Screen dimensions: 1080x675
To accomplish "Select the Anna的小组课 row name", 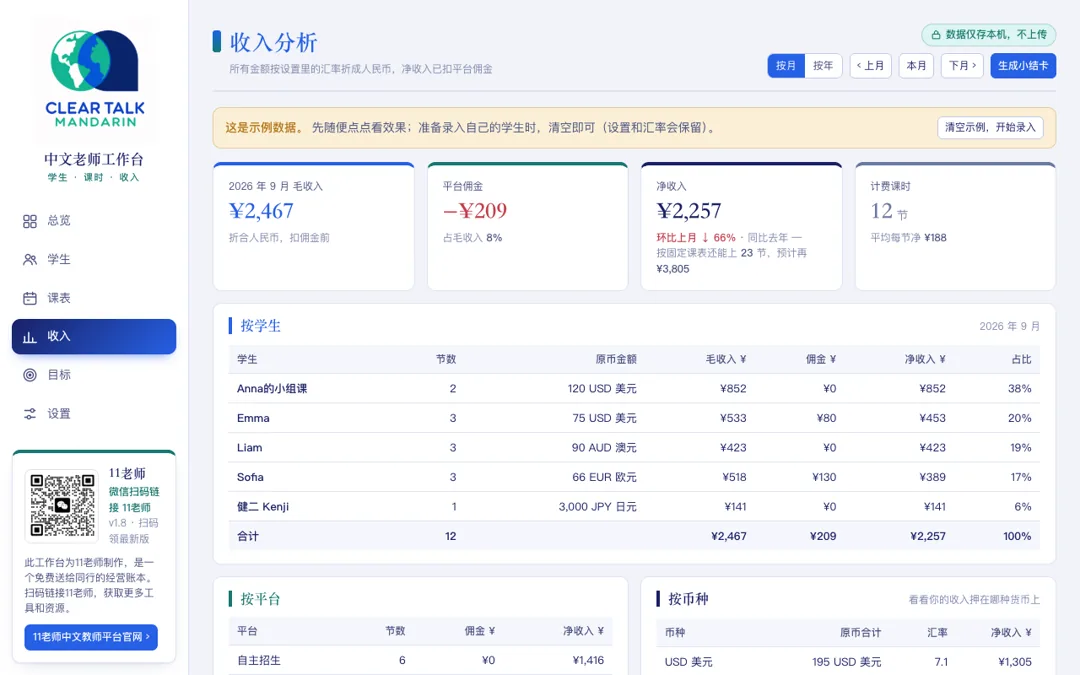I will [x=272, y=388].
